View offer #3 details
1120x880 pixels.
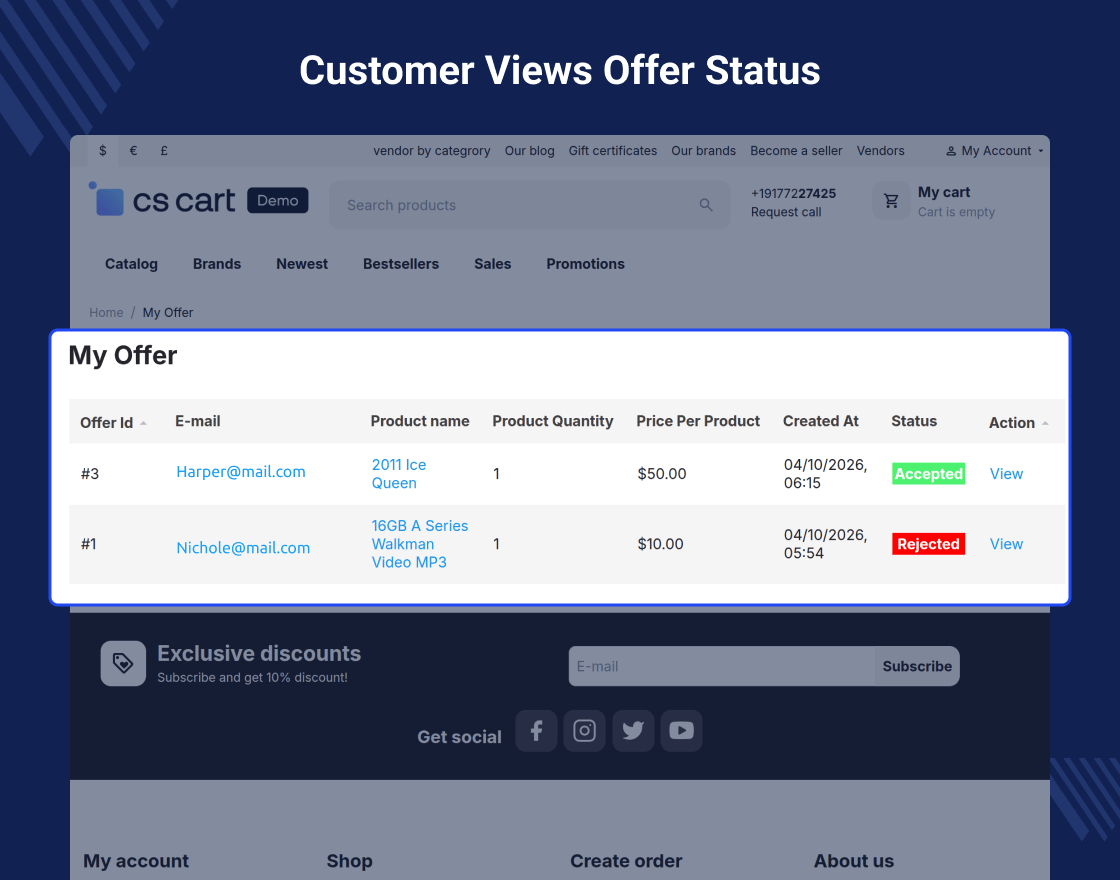pyautogui.click(x=1006, y=474)
